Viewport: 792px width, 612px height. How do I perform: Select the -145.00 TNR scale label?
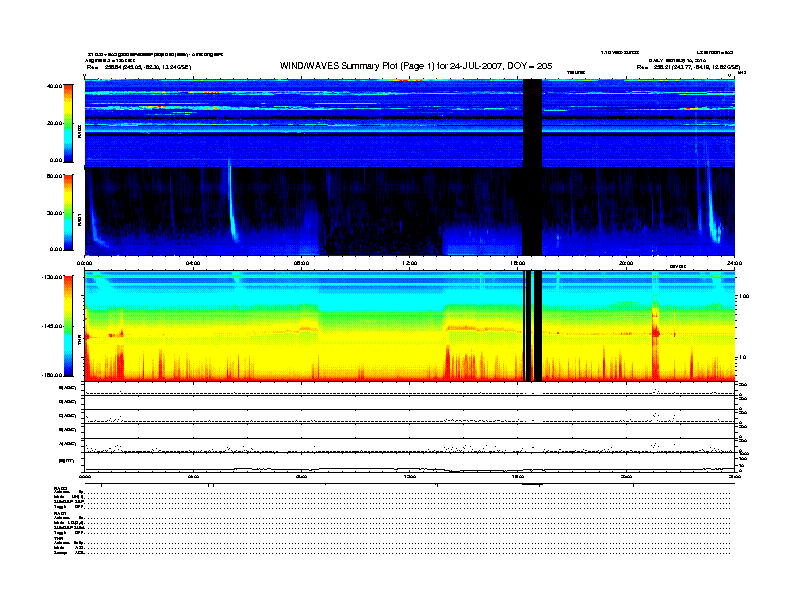52,326
